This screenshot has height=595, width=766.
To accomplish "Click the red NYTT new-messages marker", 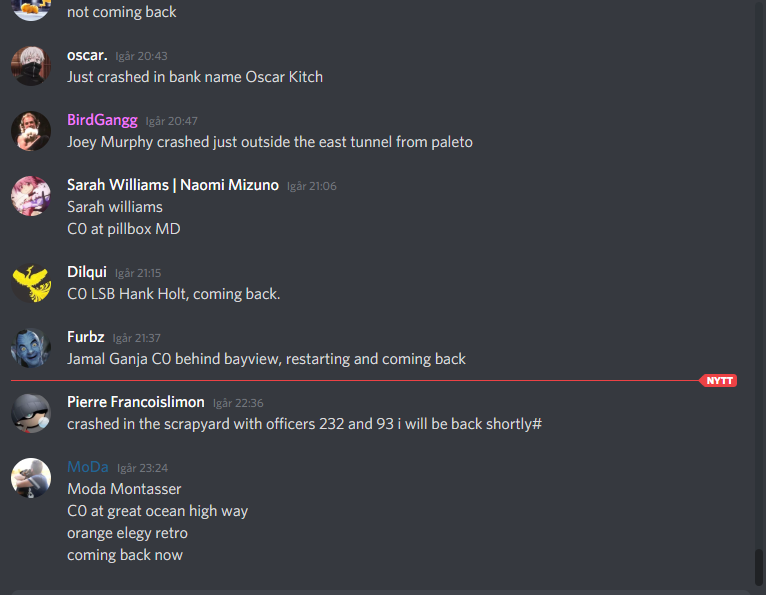I will [718, 381].
